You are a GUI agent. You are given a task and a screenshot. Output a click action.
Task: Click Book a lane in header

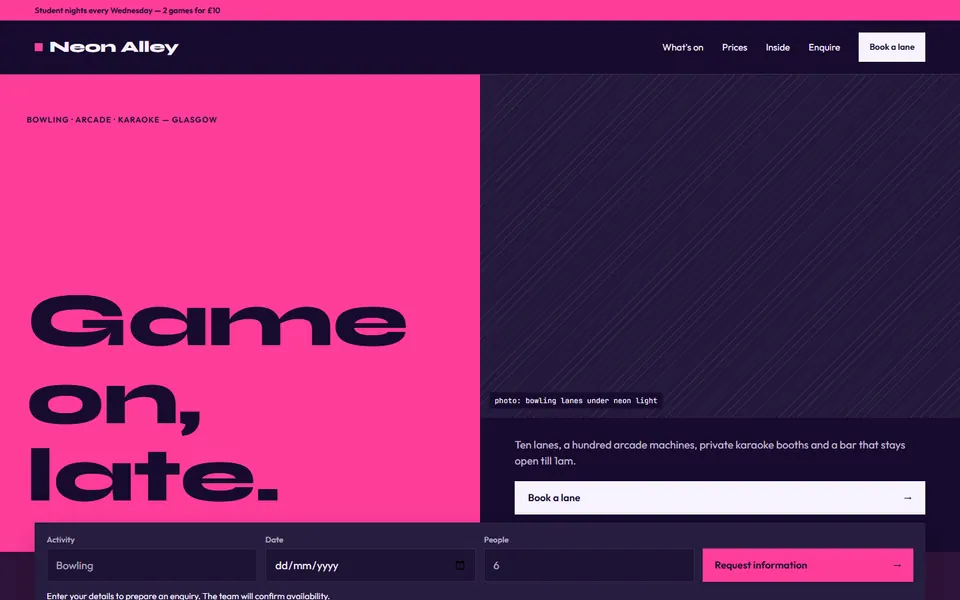coord(891,47)
